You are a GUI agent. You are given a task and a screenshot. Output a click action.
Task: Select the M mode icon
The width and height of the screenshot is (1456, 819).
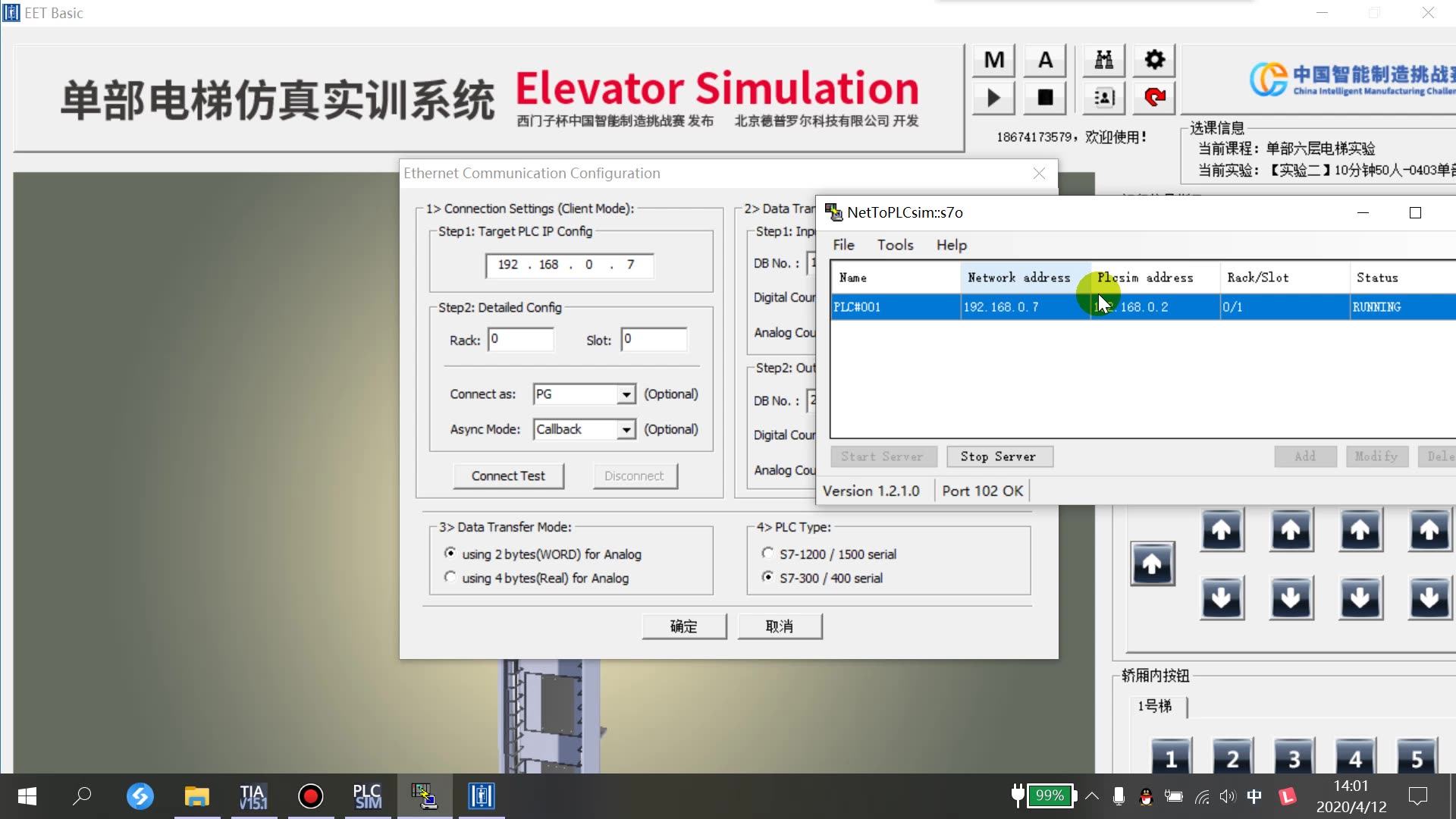[993, 60]
